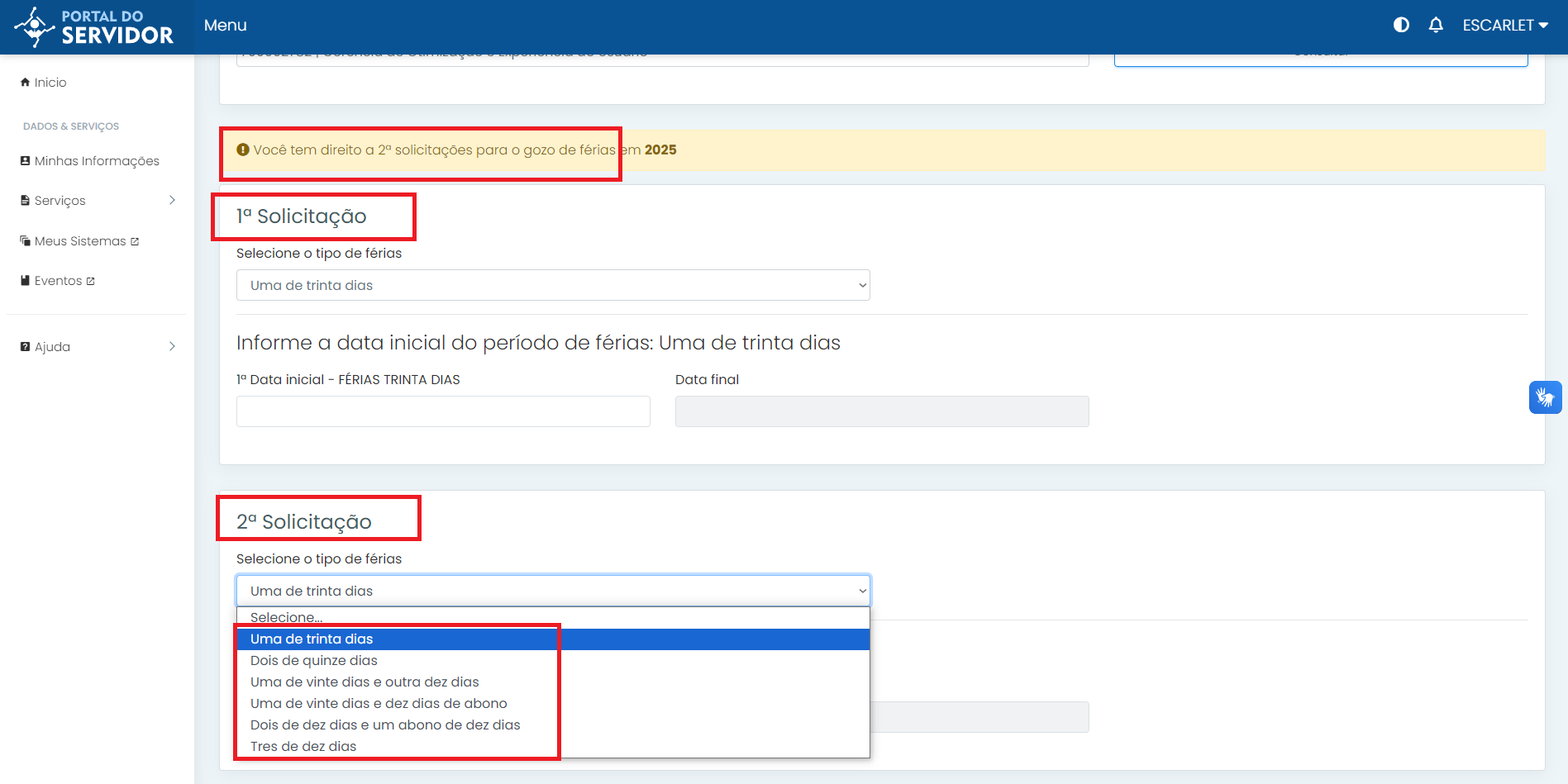Collapse the 2ª Solicitação tipo de férias dropdown
Viewport: 1568px width, 784px height.
point(553,591)
